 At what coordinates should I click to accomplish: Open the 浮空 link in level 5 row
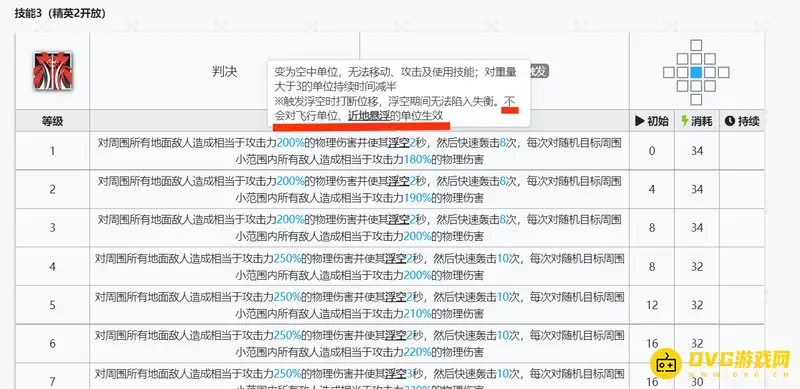tap(396, 297)
